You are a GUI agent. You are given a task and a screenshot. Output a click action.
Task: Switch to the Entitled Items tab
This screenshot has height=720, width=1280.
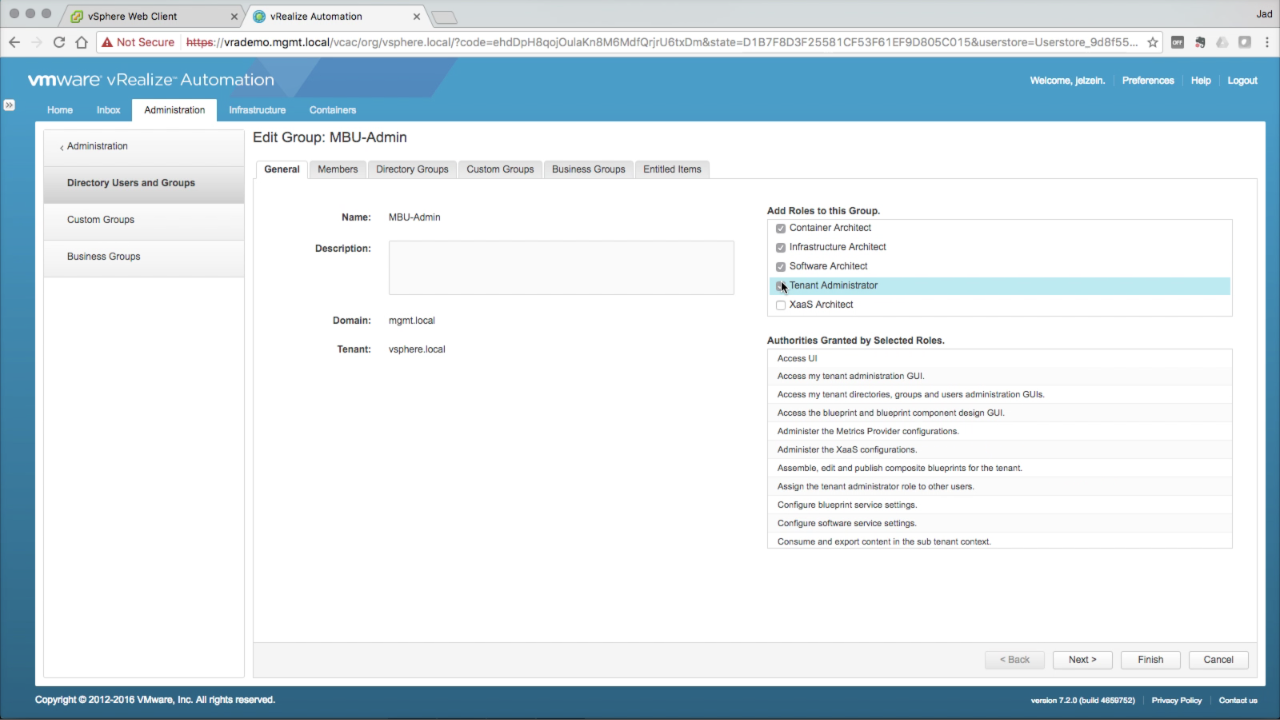pos(672,169)
